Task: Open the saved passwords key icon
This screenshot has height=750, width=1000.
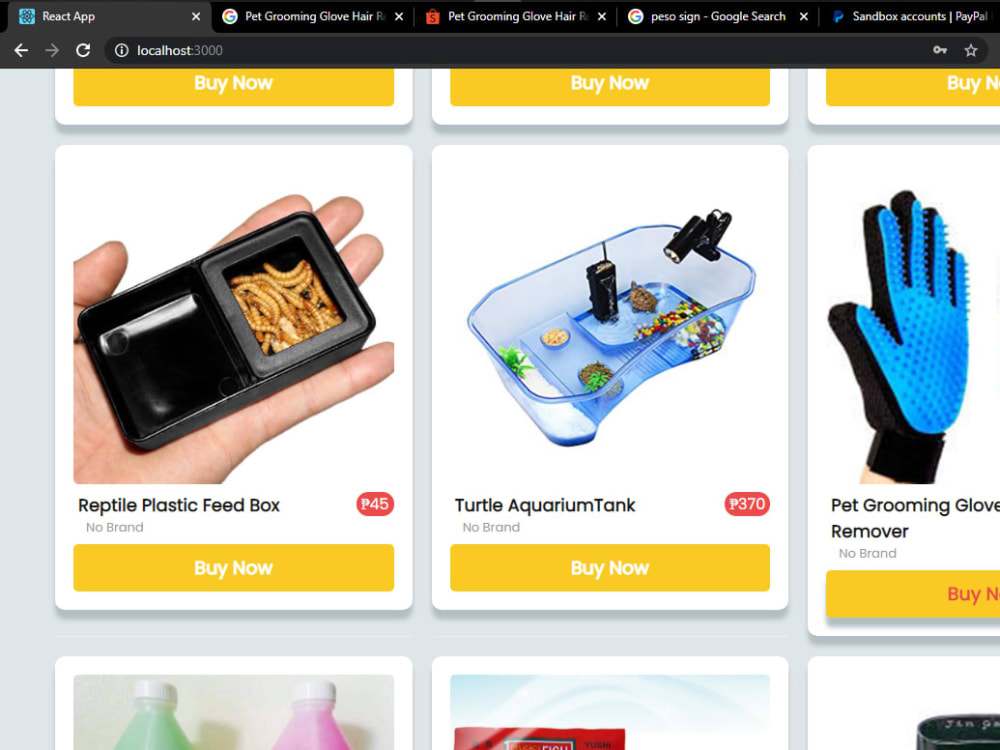Action: [939, 50]
